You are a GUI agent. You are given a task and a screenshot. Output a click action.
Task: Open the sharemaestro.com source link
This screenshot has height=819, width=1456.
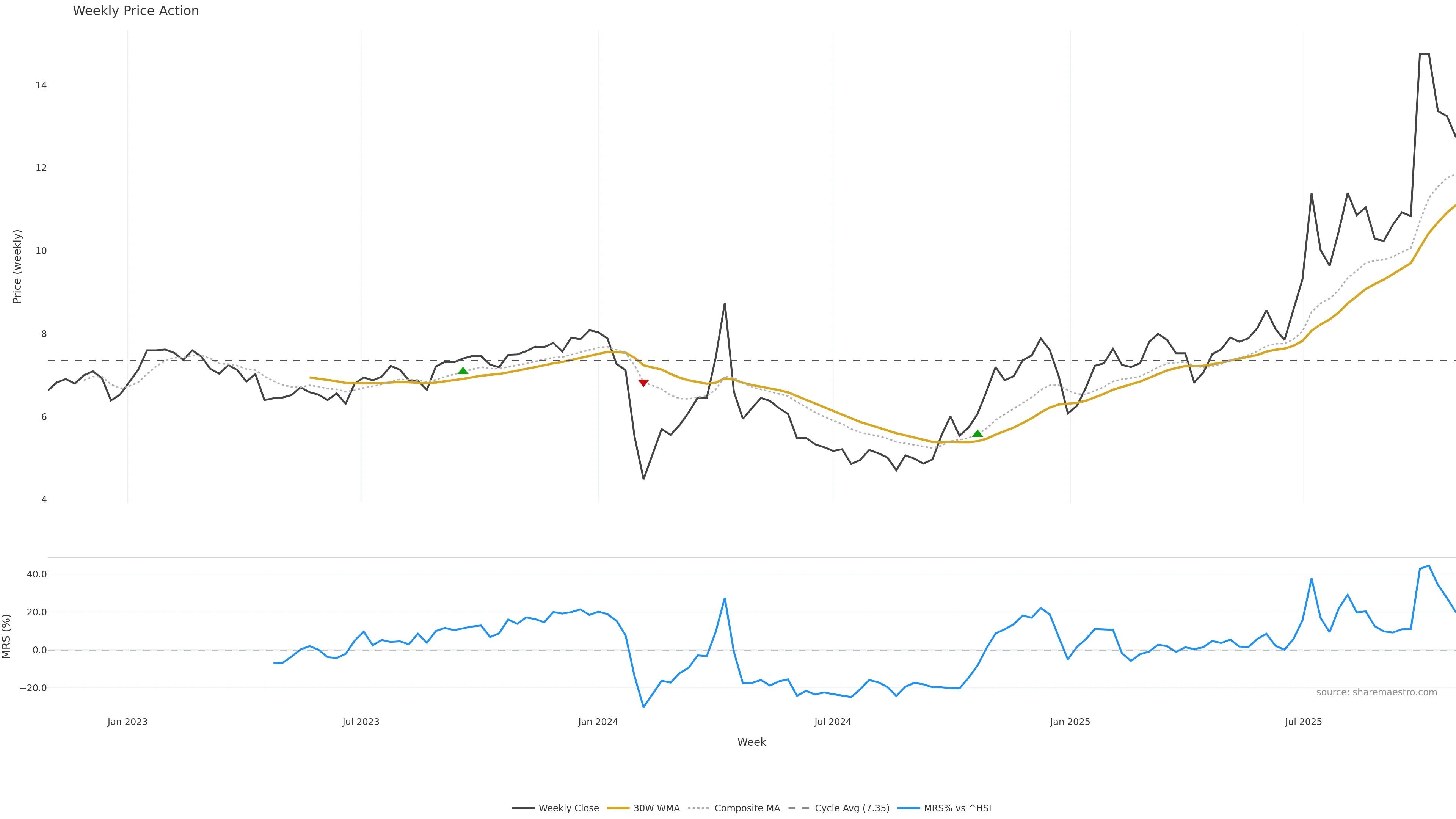point(1376,692)
